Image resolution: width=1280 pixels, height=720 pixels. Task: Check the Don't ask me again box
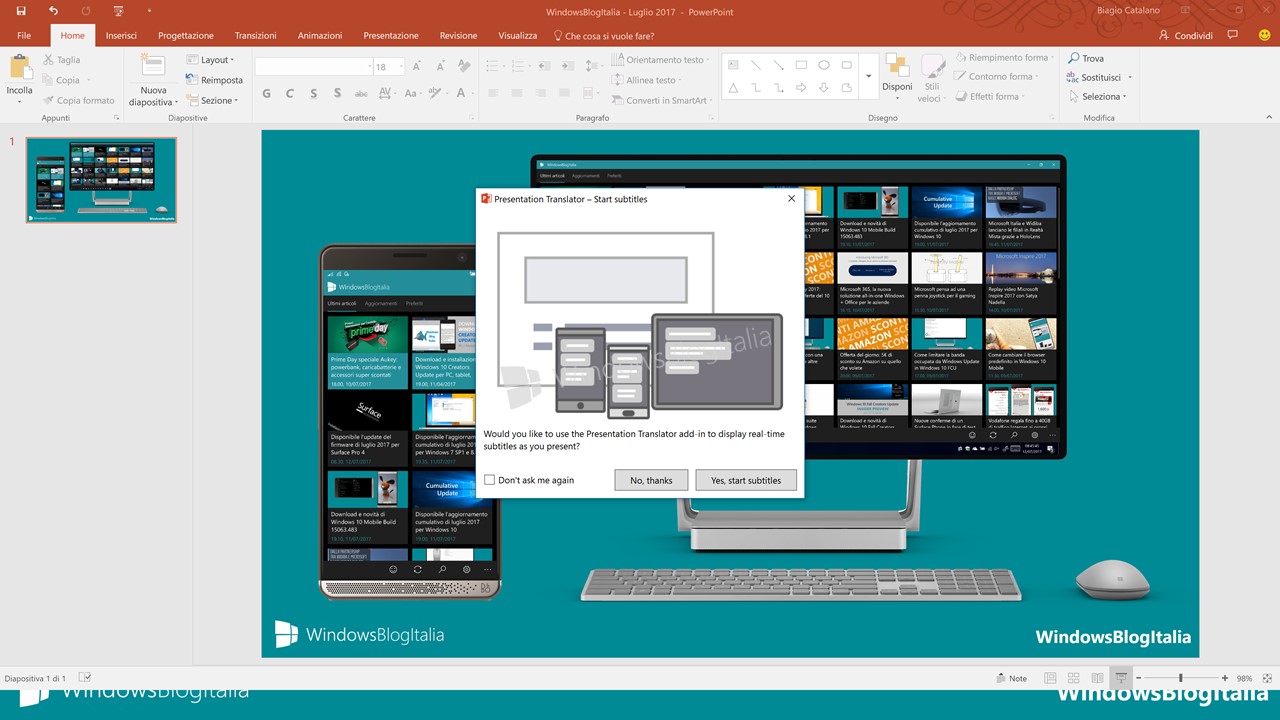(x=489, y=480)
